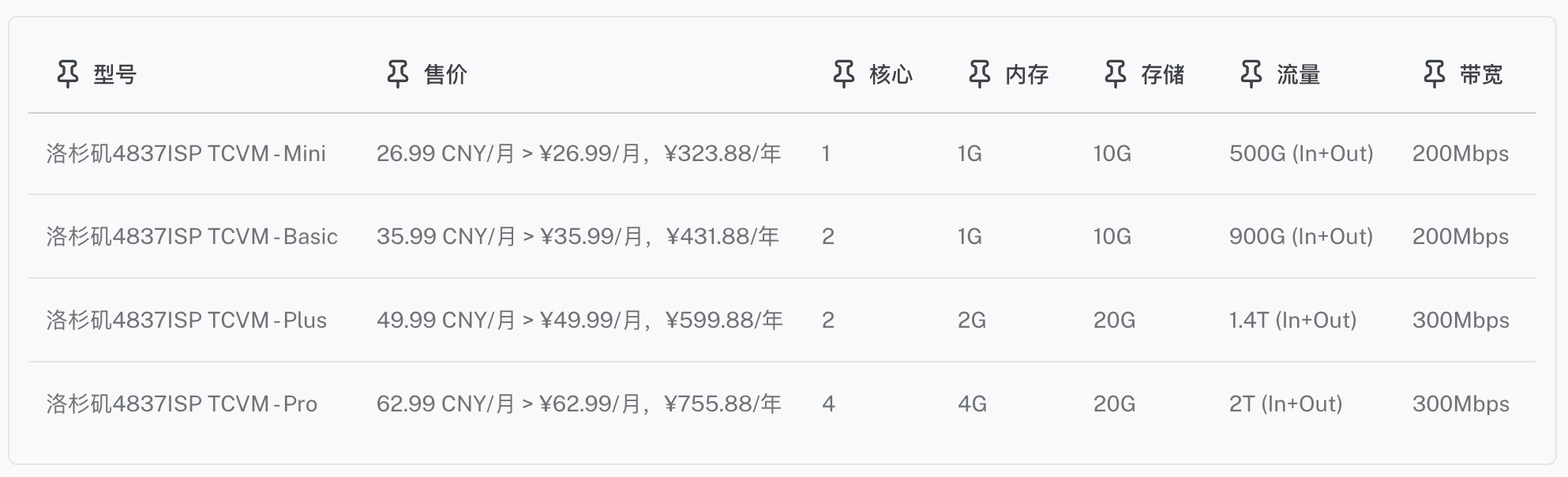Click the 型号 column header text

pos(115,75)
